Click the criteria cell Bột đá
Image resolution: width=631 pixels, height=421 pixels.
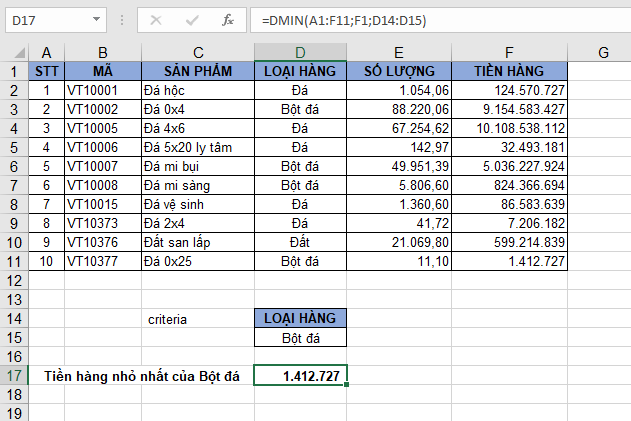click(300, 338)
